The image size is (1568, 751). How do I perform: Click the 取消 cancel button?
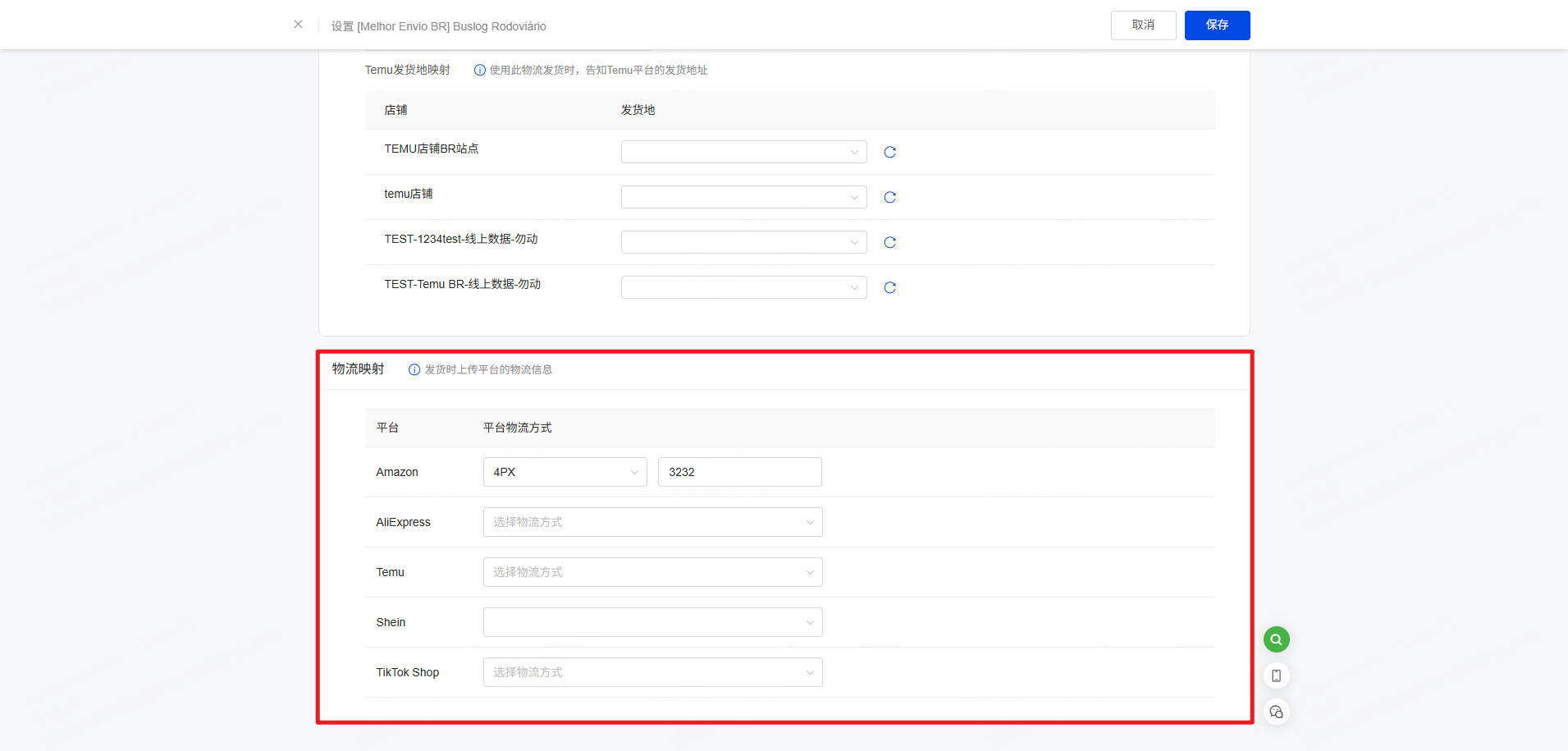(x=1143, y=25)
